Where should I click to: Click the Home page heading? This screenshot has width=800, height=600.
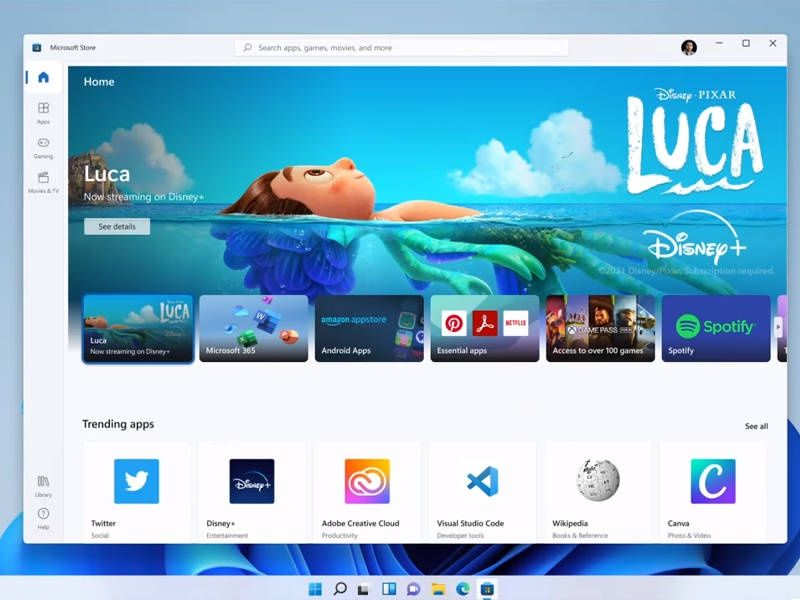(x=99, y=82)
